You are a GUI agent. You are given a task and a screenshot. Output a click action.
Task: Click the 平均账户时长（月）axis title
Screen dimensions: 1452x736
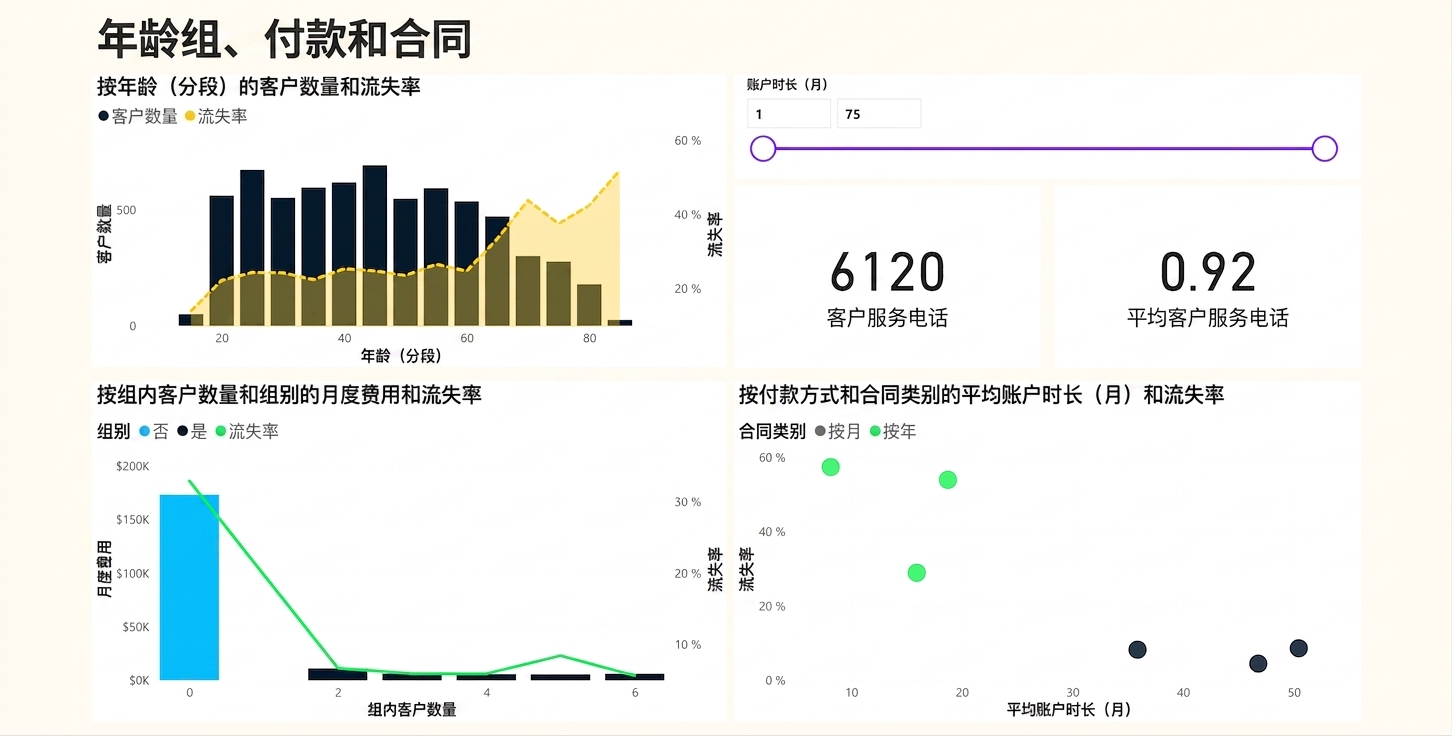coord(1069,709)
